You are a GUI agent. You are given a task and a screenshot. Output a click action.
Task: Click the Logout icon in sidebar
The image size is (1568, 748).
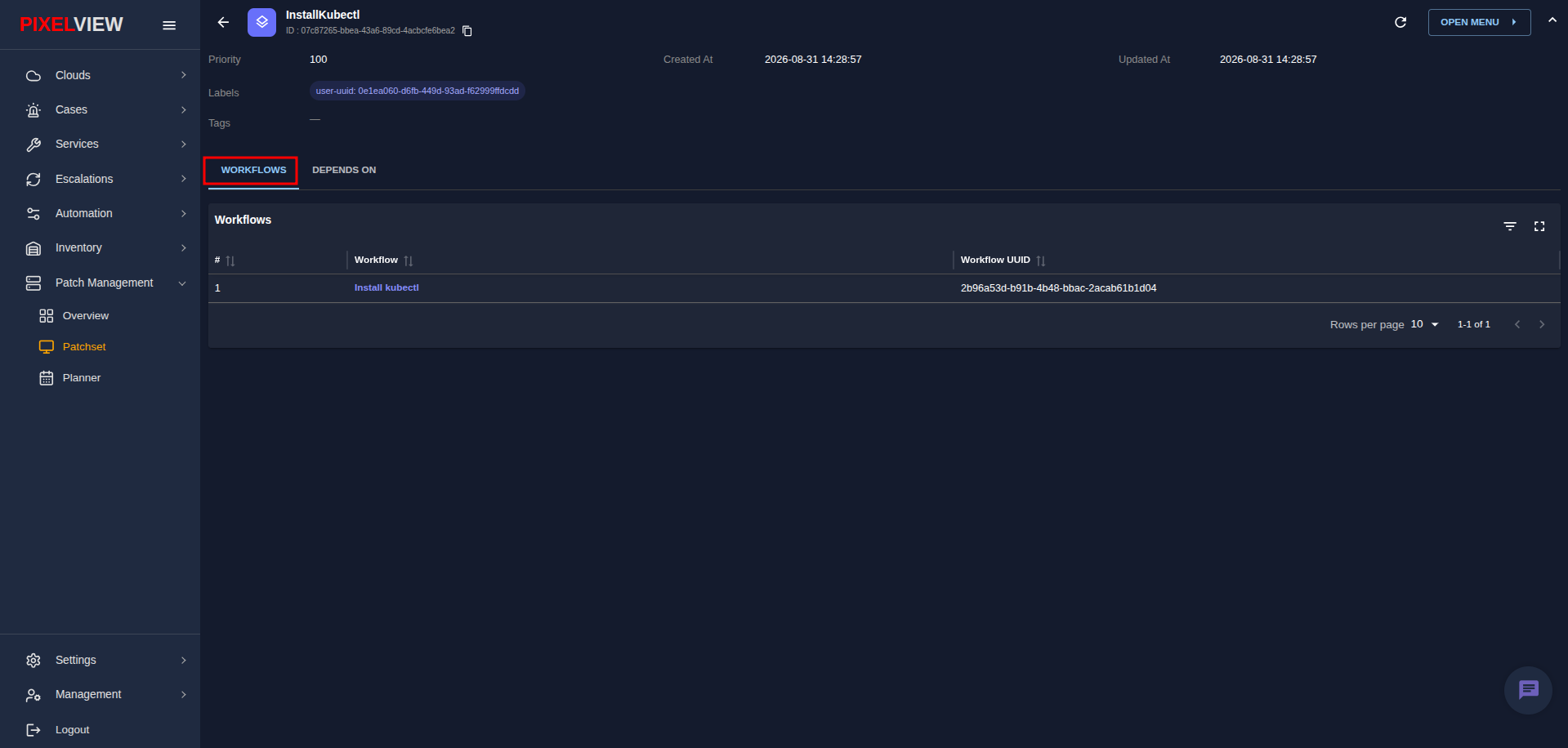[x=34, y=730]
